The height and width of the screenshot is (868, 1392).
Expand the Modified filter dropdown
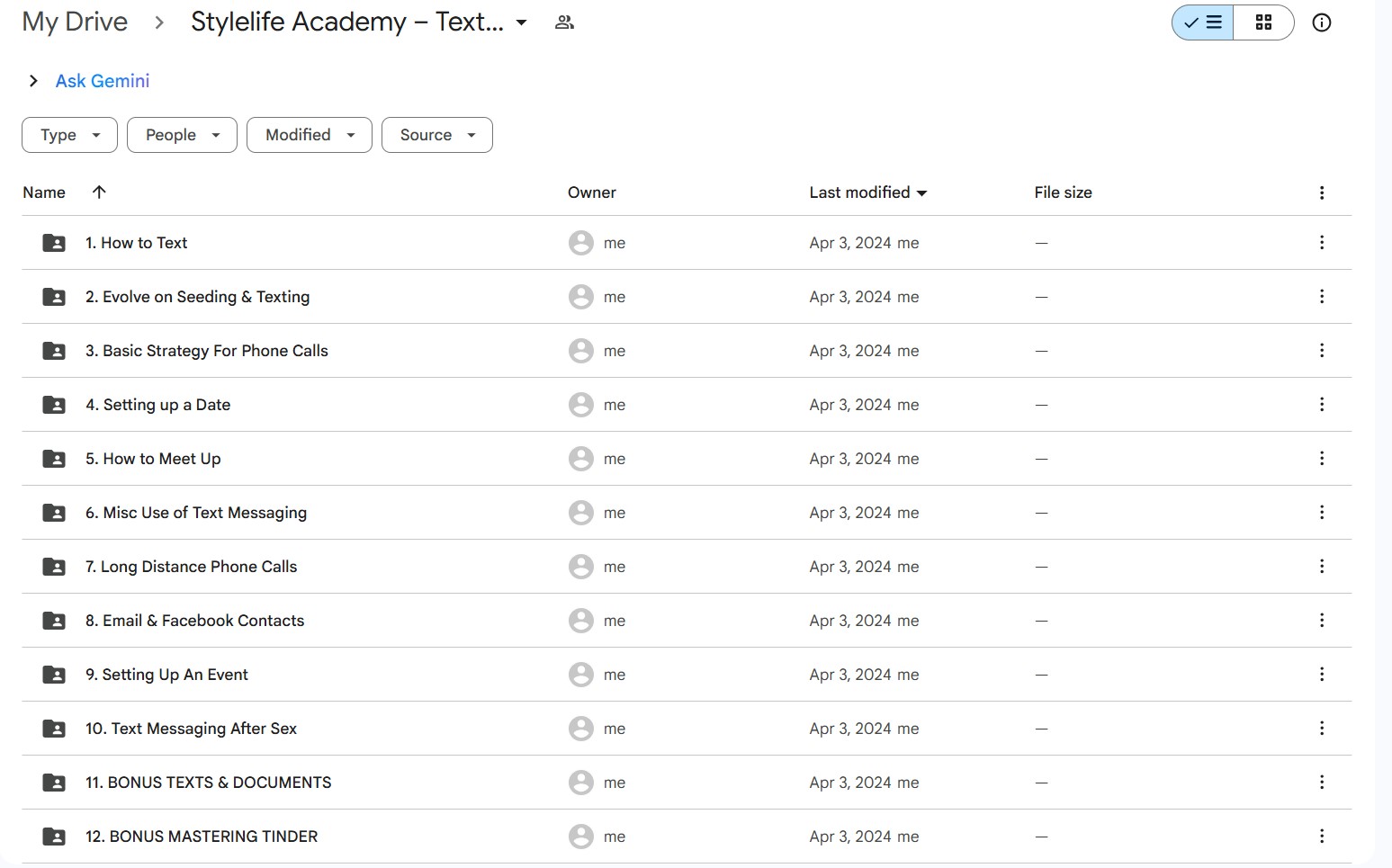309,135
